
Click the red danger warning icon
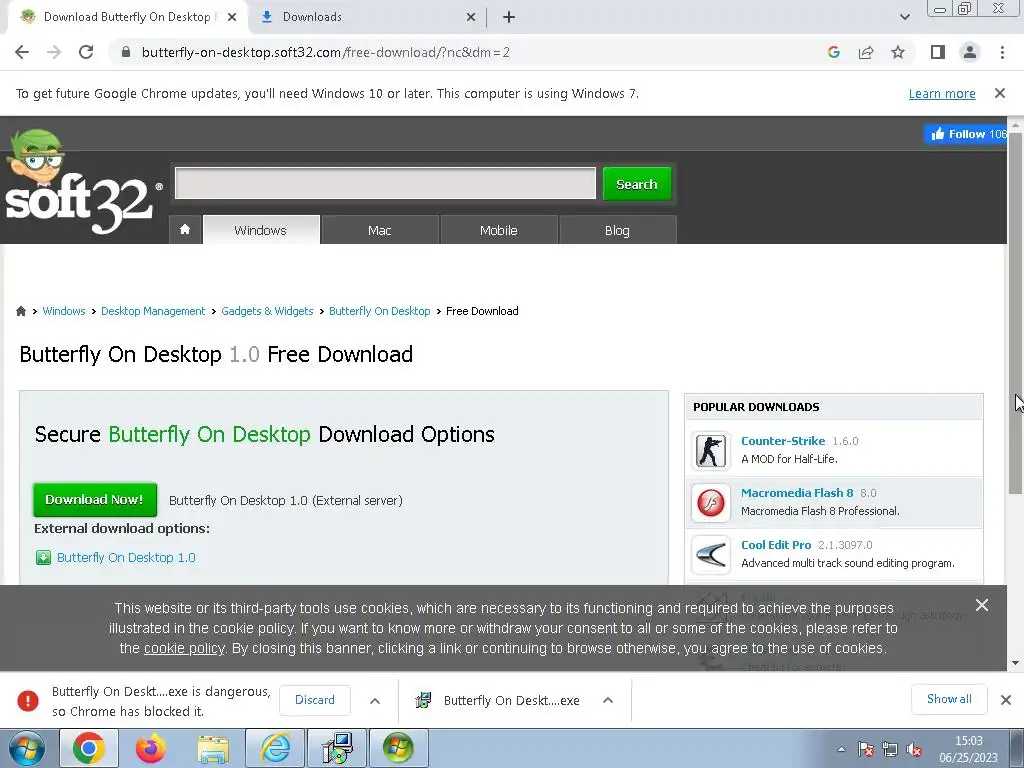pyautogui.click(x=27, y=700)
